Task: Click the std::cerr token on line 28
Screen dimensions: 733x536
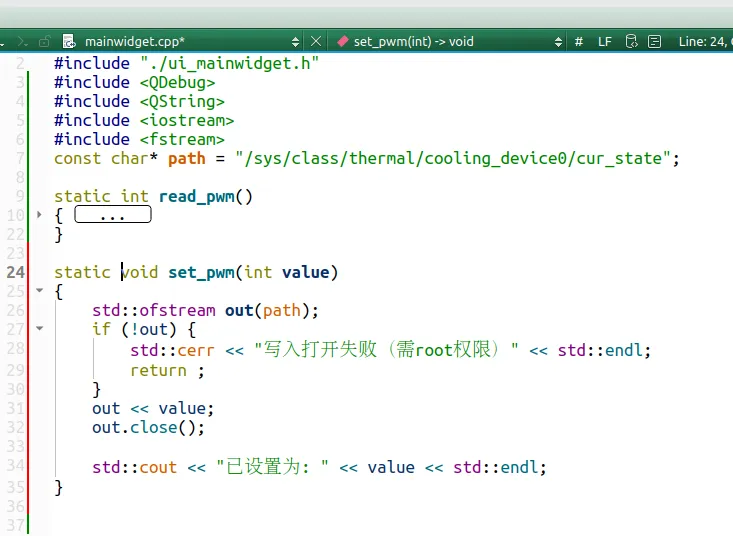Action: (172, 350)
